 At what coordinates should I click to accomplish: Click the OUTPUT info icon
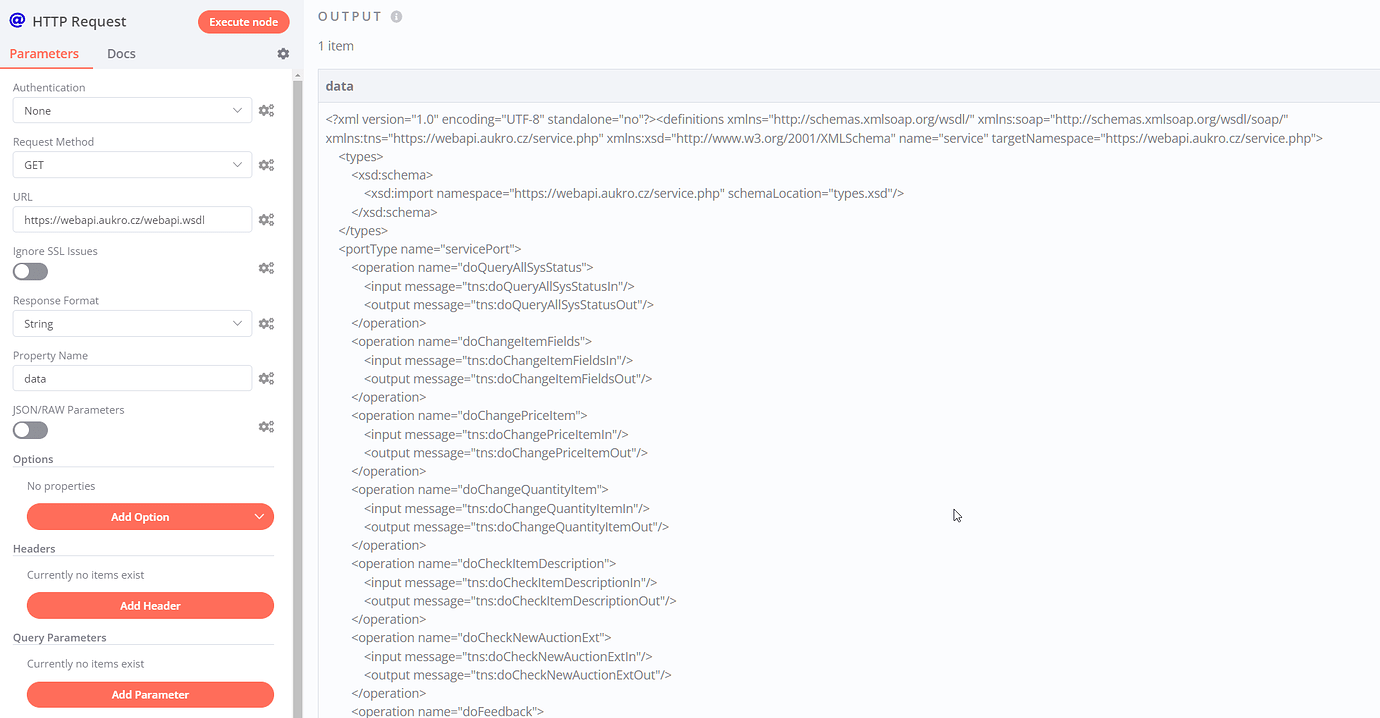[x=397, y=17]
